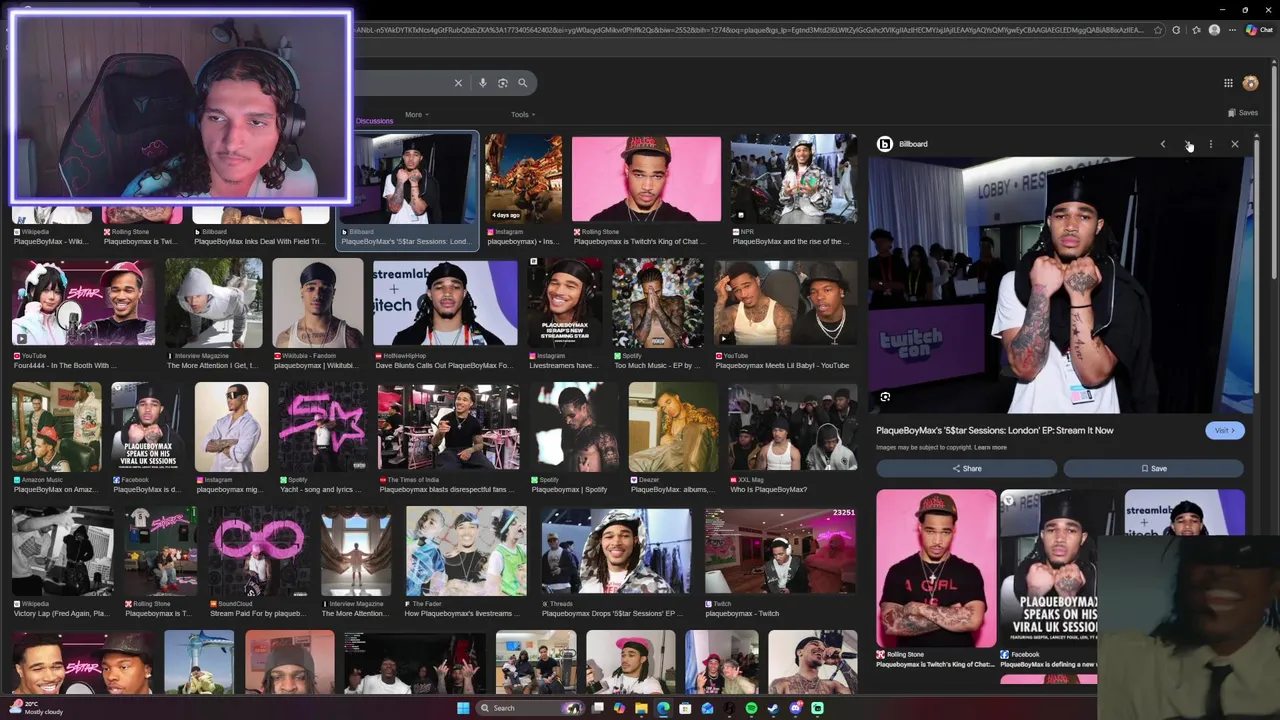Open Deezer PlaqueBoyMax albums thumbnail
This screenshot has width=1280, height=720.
click(673, 427)
